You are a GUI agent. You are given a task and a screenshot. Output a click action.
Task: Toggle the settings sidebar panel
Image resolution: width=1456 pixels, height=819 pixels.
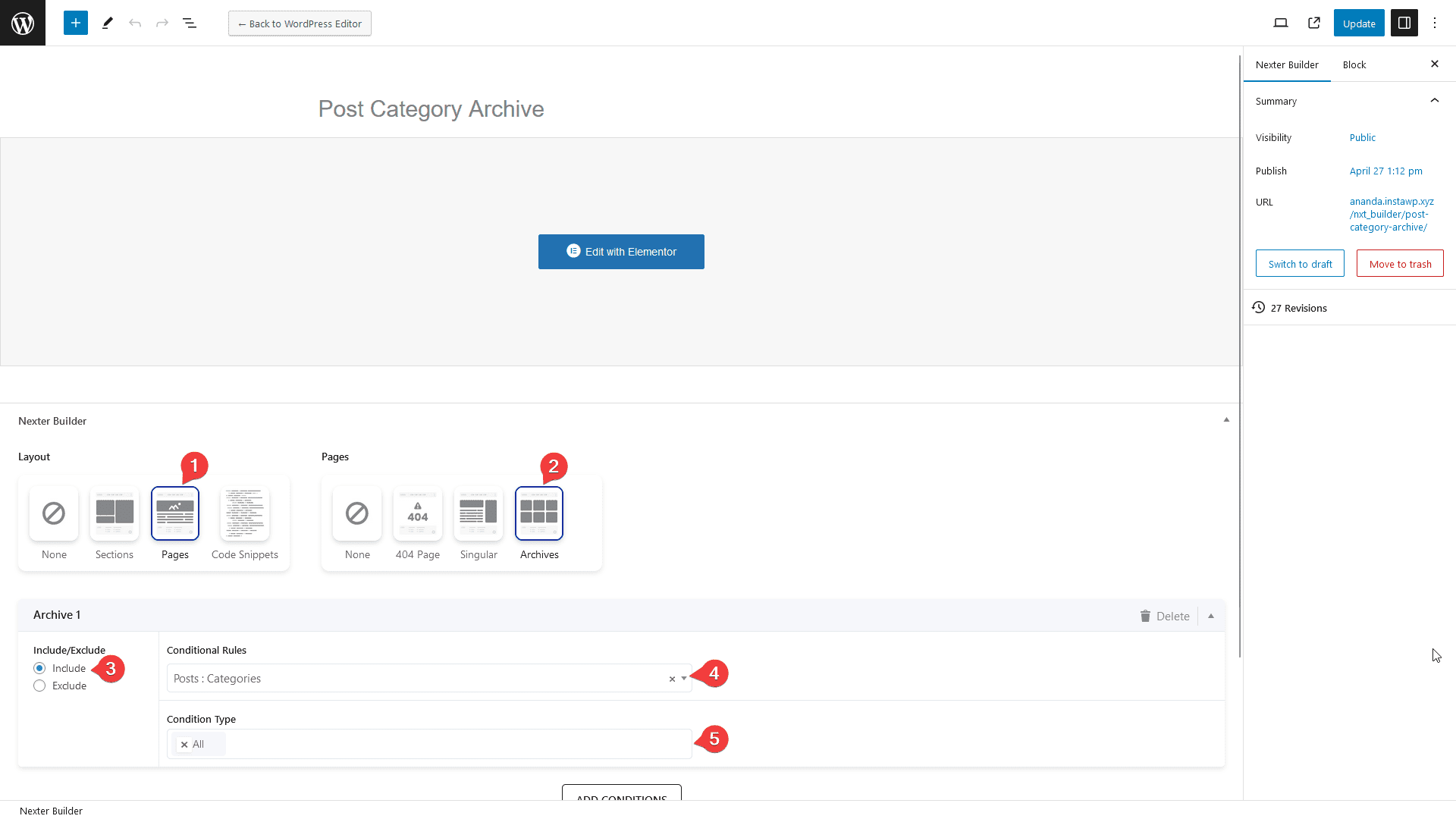click(1404, 23)
